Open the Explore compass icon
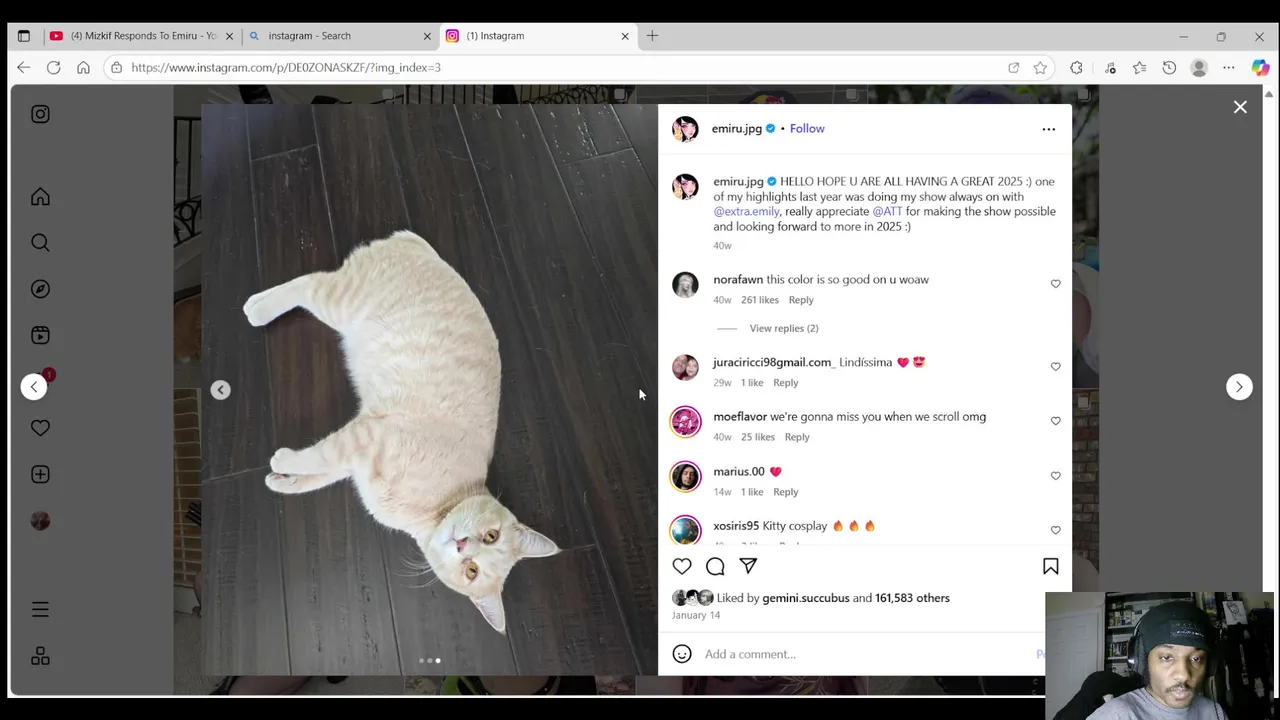1280x720 pixels. tap(40, 289)
